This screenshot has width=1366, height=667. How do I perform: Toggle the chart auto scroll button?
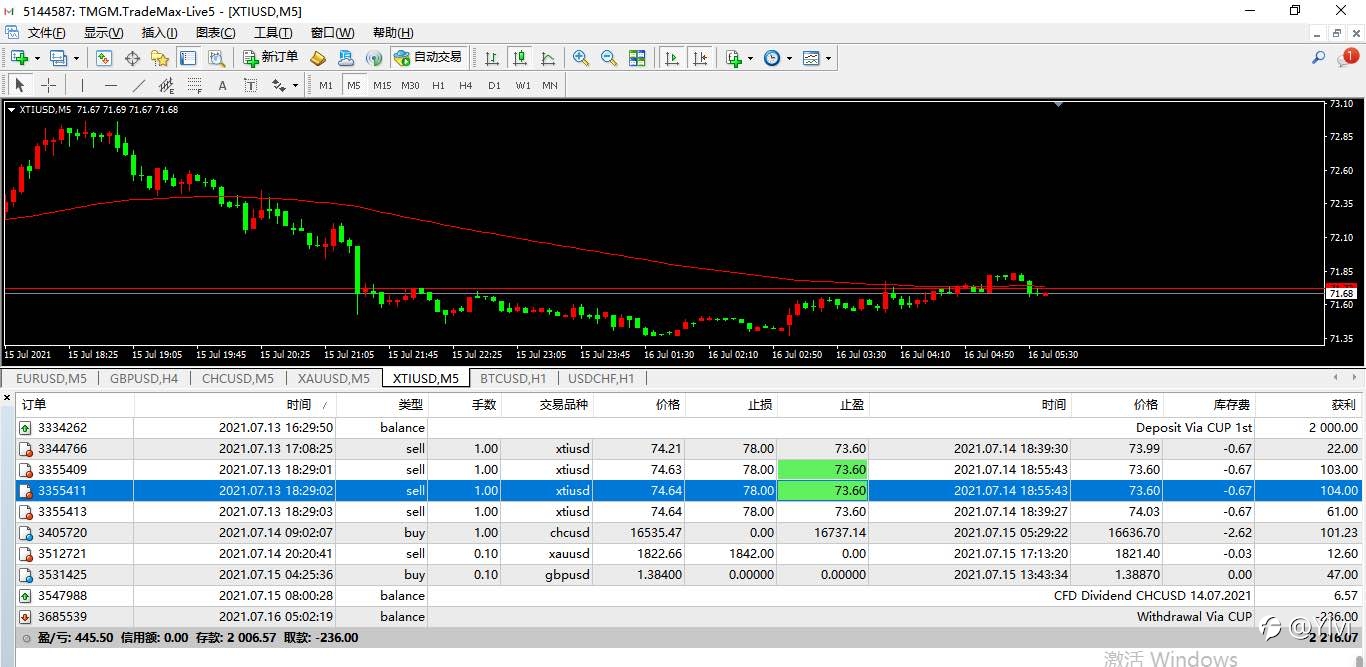click(672, 58)
